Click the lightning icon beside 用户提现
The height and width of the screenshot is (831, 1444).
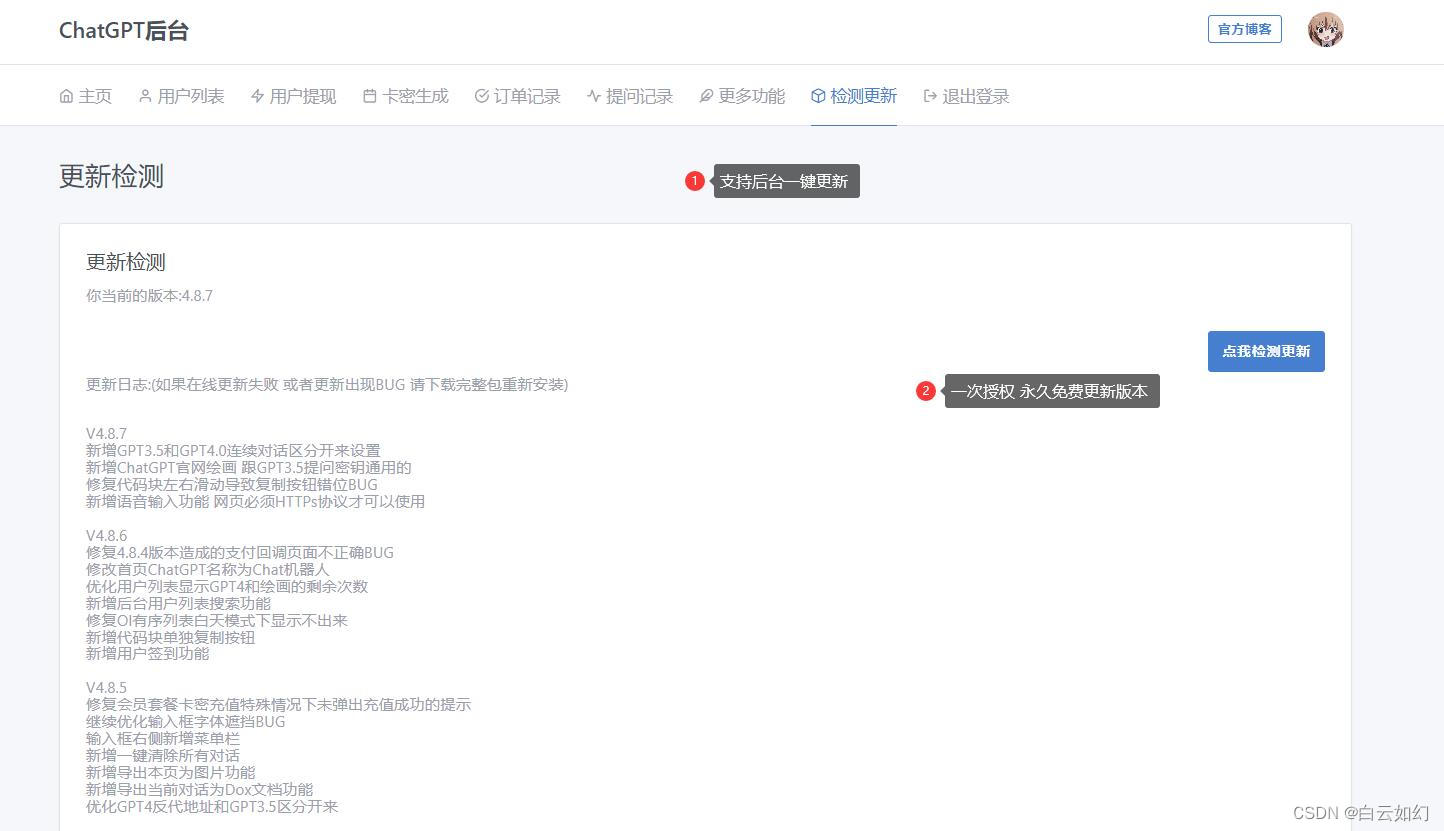pyautogui.click(x=257, y=96)
